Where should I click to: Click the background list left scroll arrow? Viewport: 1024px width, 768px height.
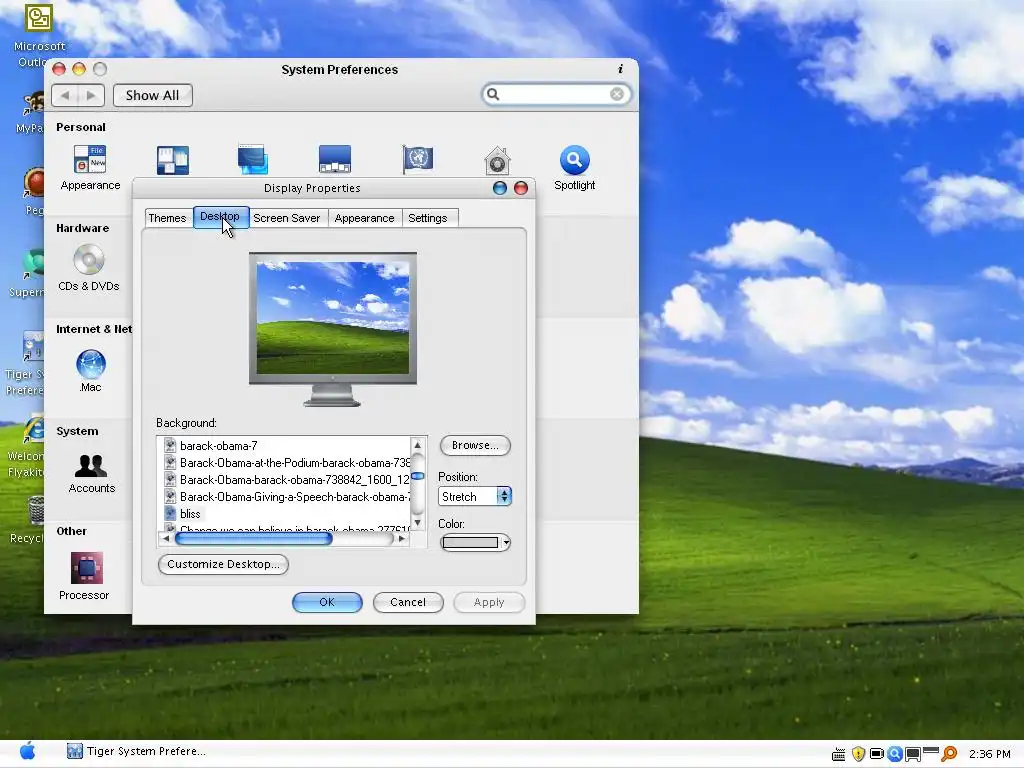[x=165, y=539]
